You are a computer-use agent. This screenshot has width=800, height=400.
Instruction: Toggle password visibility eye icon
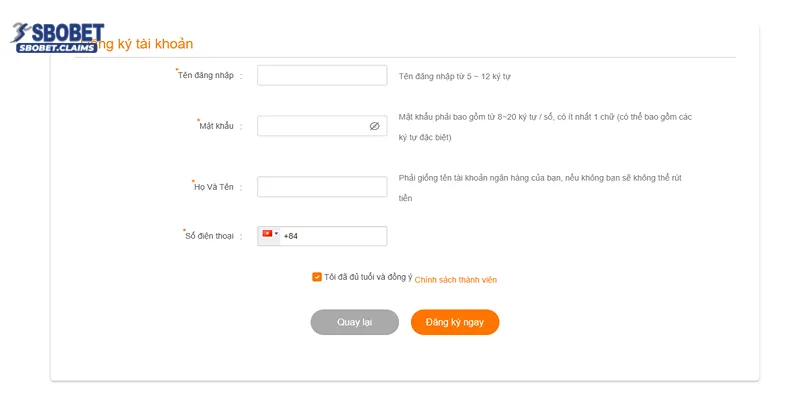click(374, 127)
